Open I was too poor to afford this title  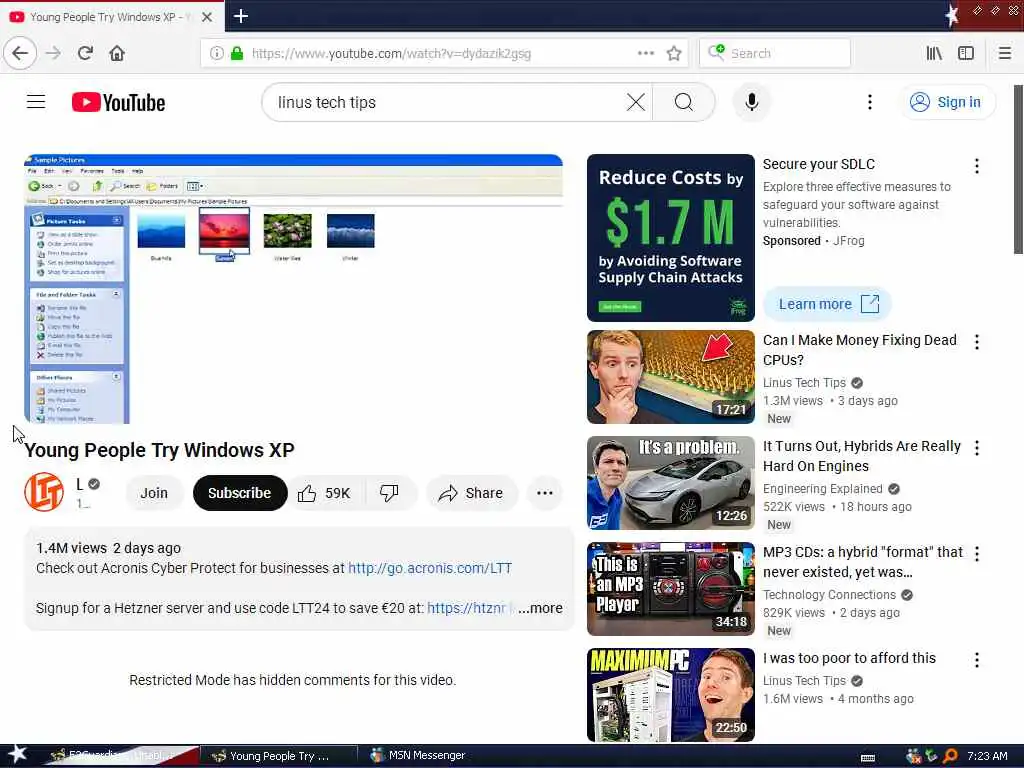point(849,658)
